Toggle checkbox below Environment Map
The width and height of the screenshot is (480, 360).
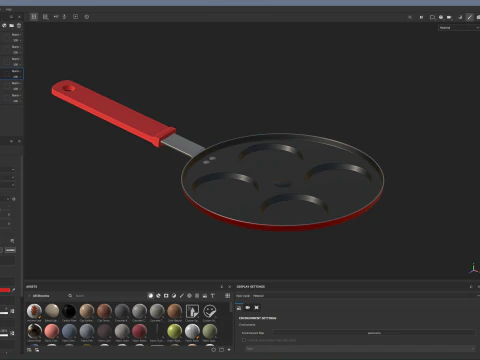pos(244,340)
